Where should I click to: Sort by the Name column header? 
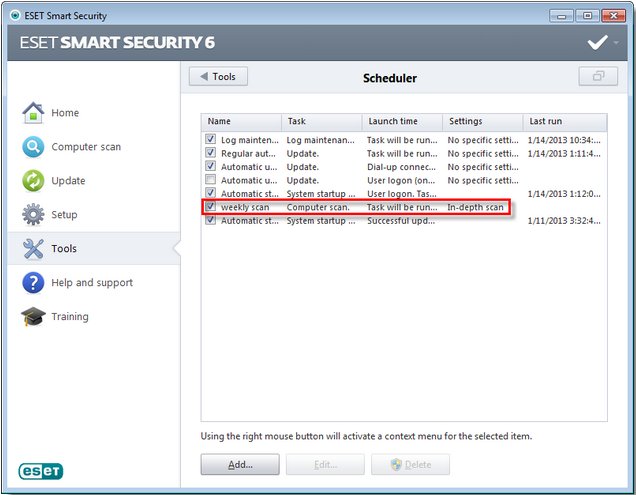point(241,121)
